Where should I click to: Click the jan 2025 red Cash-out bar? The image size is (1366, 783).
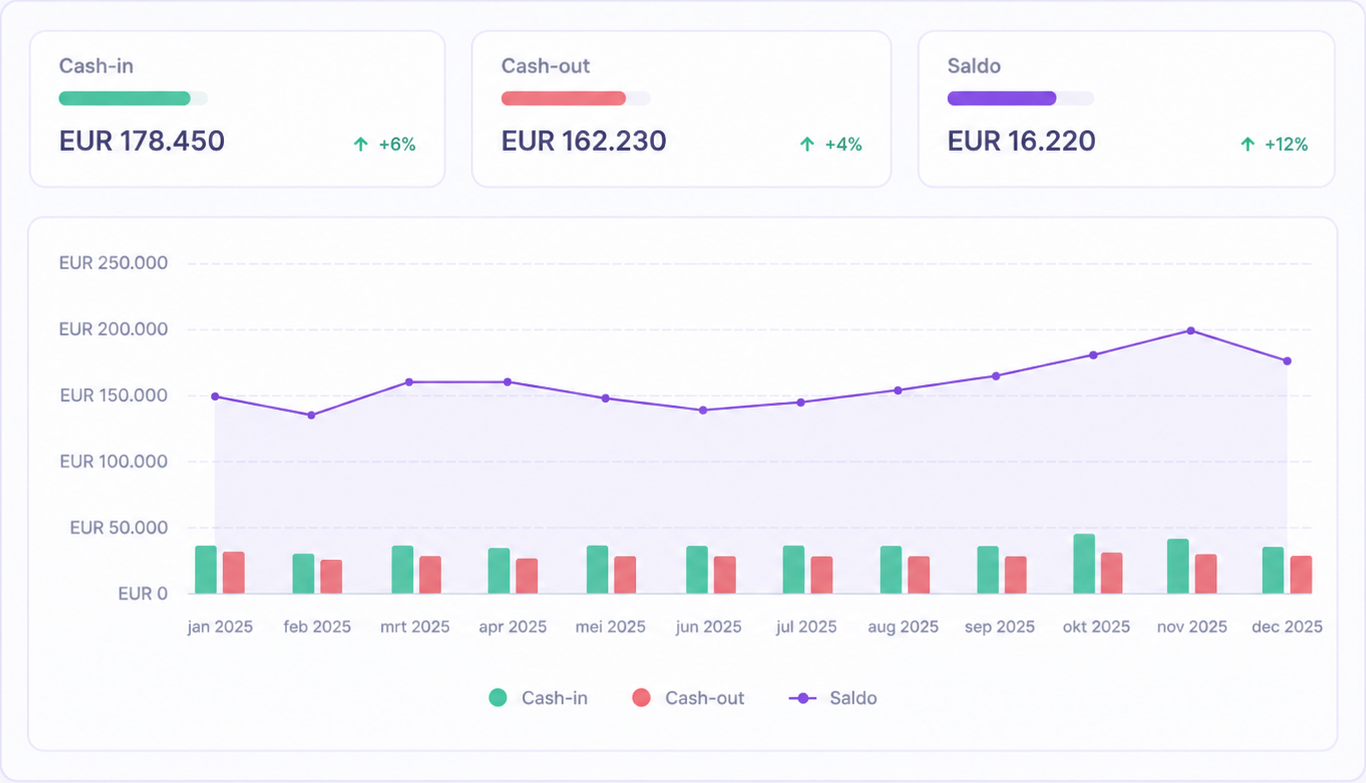[x=234, y=573]
